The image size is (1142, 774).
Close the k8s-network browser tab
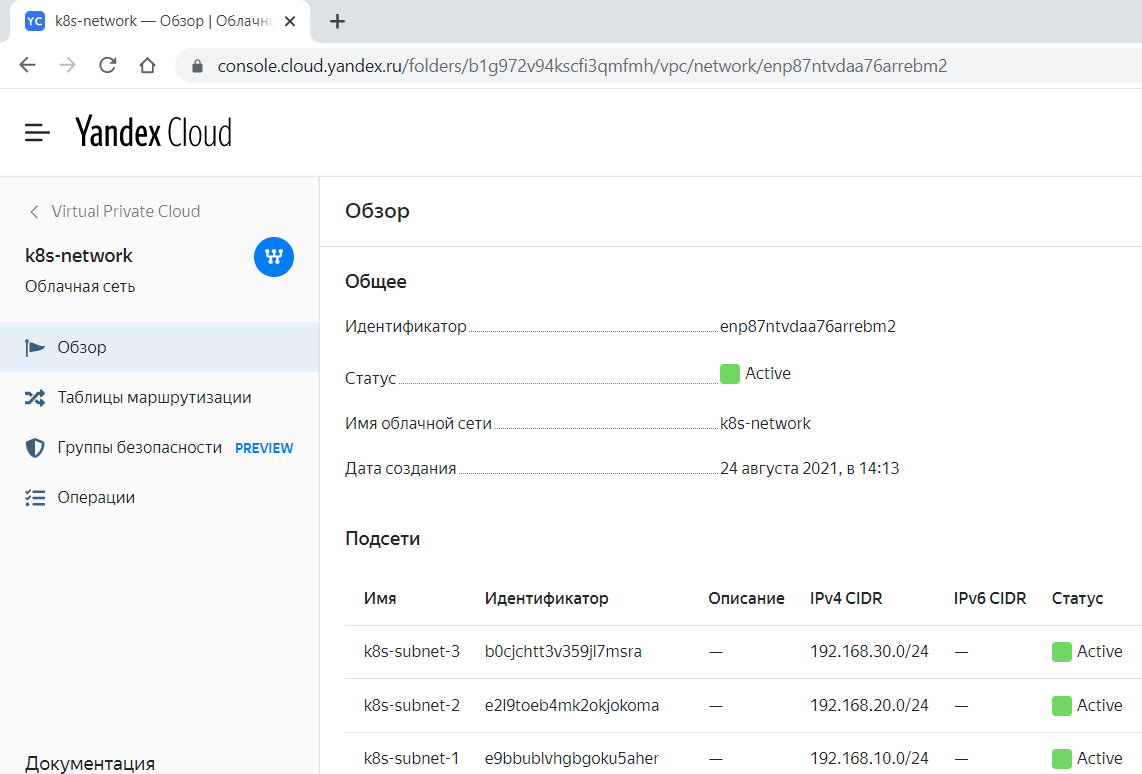click(290, 21)
